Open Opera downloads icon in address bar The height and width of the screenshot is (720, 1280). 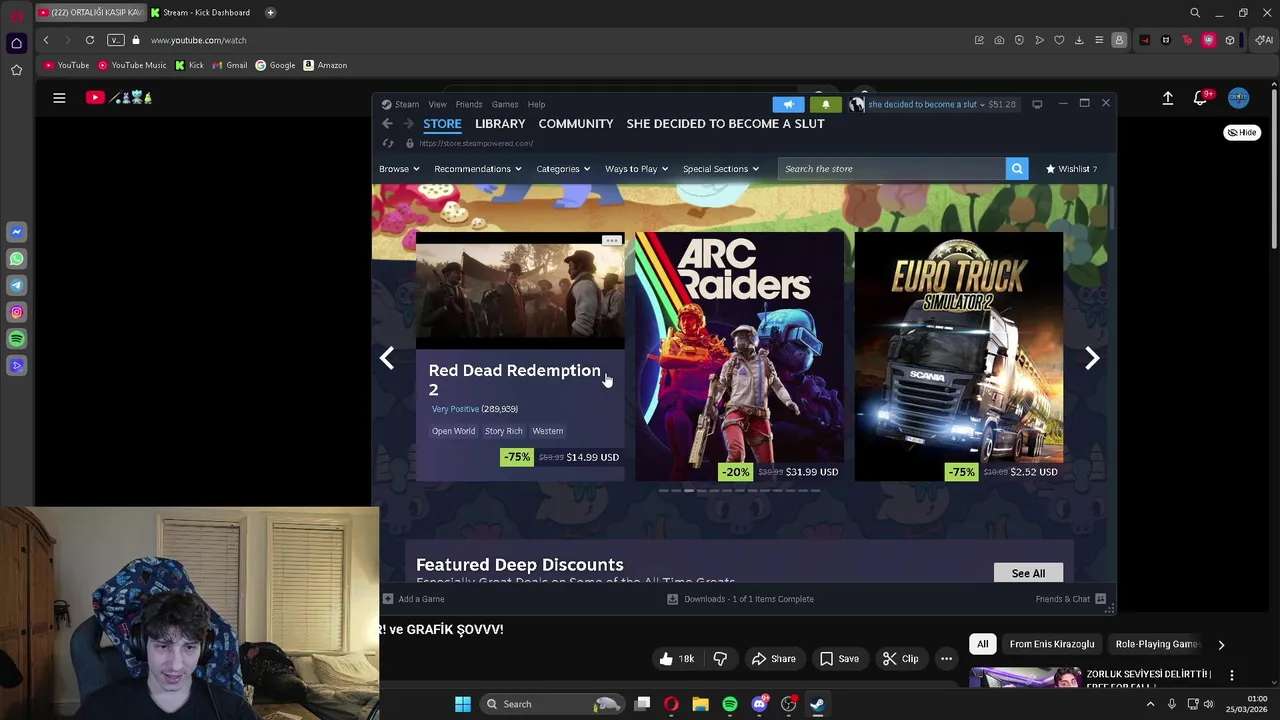[x=1079, y=40]
